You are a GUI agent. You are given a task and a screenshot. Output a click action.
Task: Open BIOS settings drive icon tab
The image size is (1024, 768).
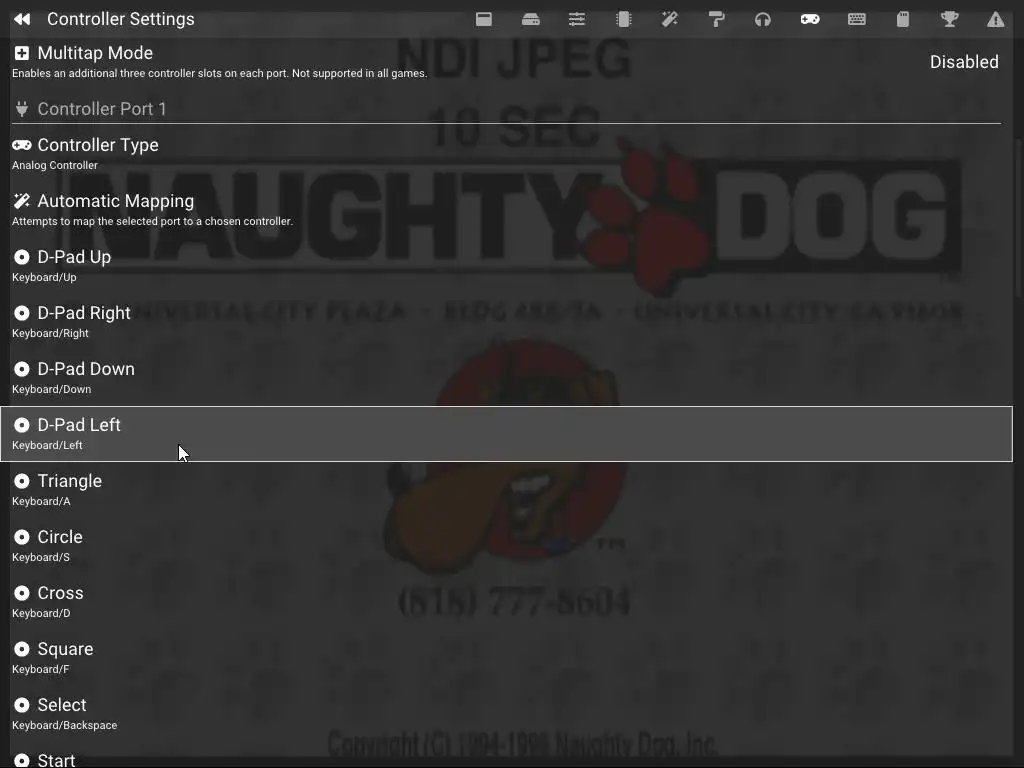click(531, 19)
